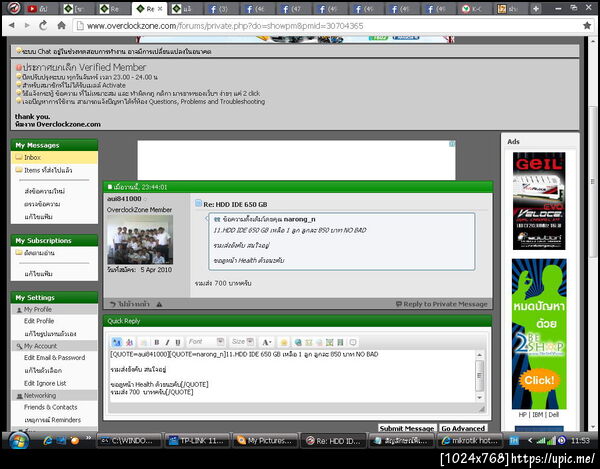The height and width of the screenshot is (469, 600).
Task: Open the browser home page icon
Action: point(61,26)
